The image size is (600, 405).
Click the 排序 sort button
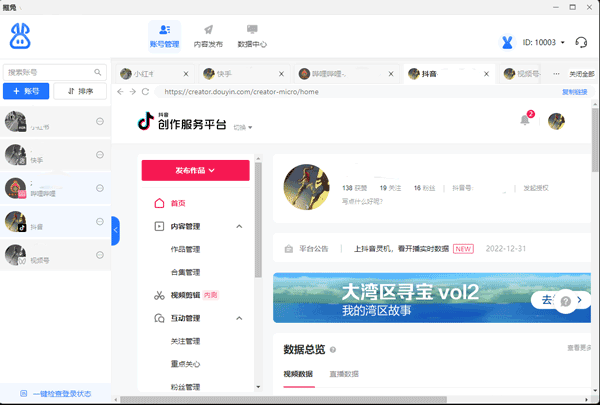[x=80, y=91]
